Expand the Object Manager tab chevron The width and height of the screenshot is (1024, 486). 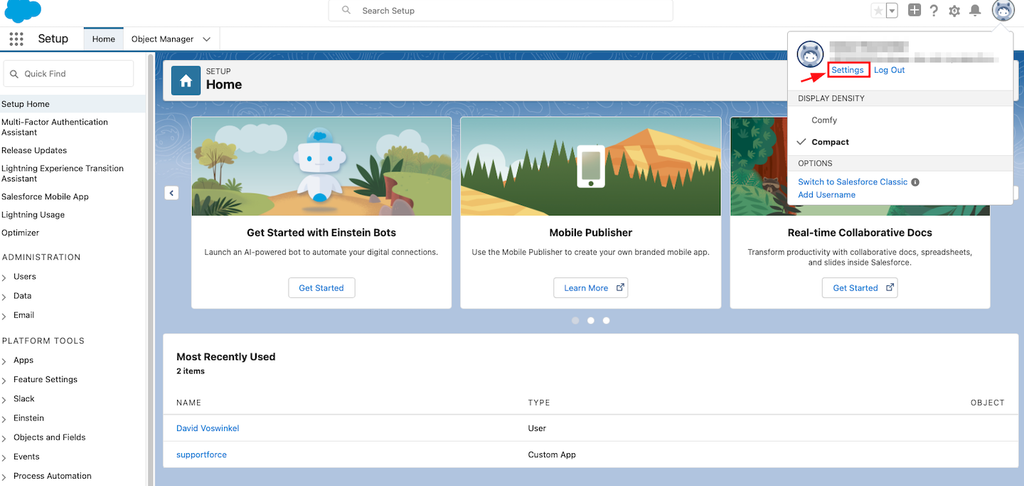point(206,39)
